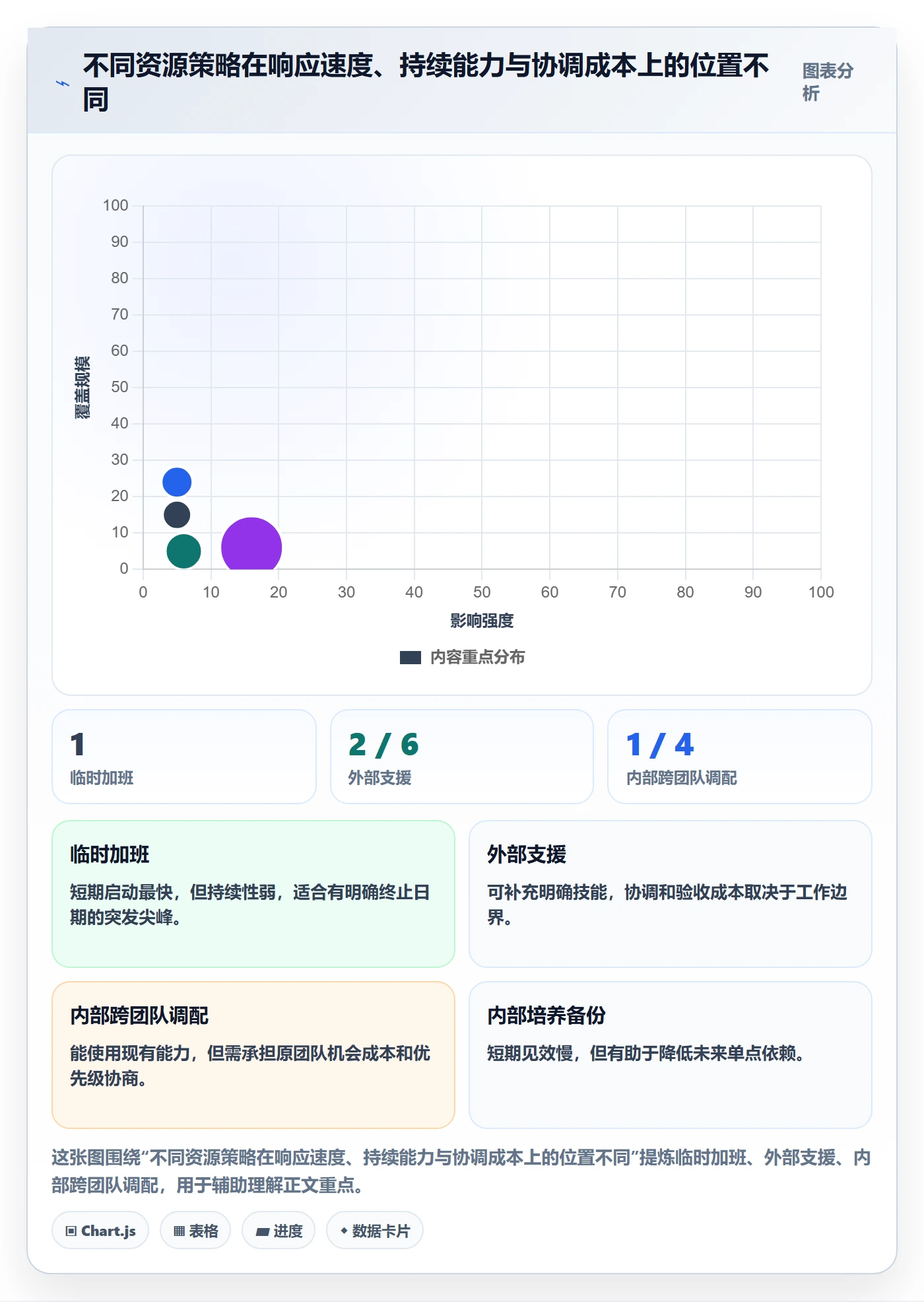Click the 短期见效慢 description text
Screen dimensions: 924x1302
pyautogui.click(x=645, y=1053)
